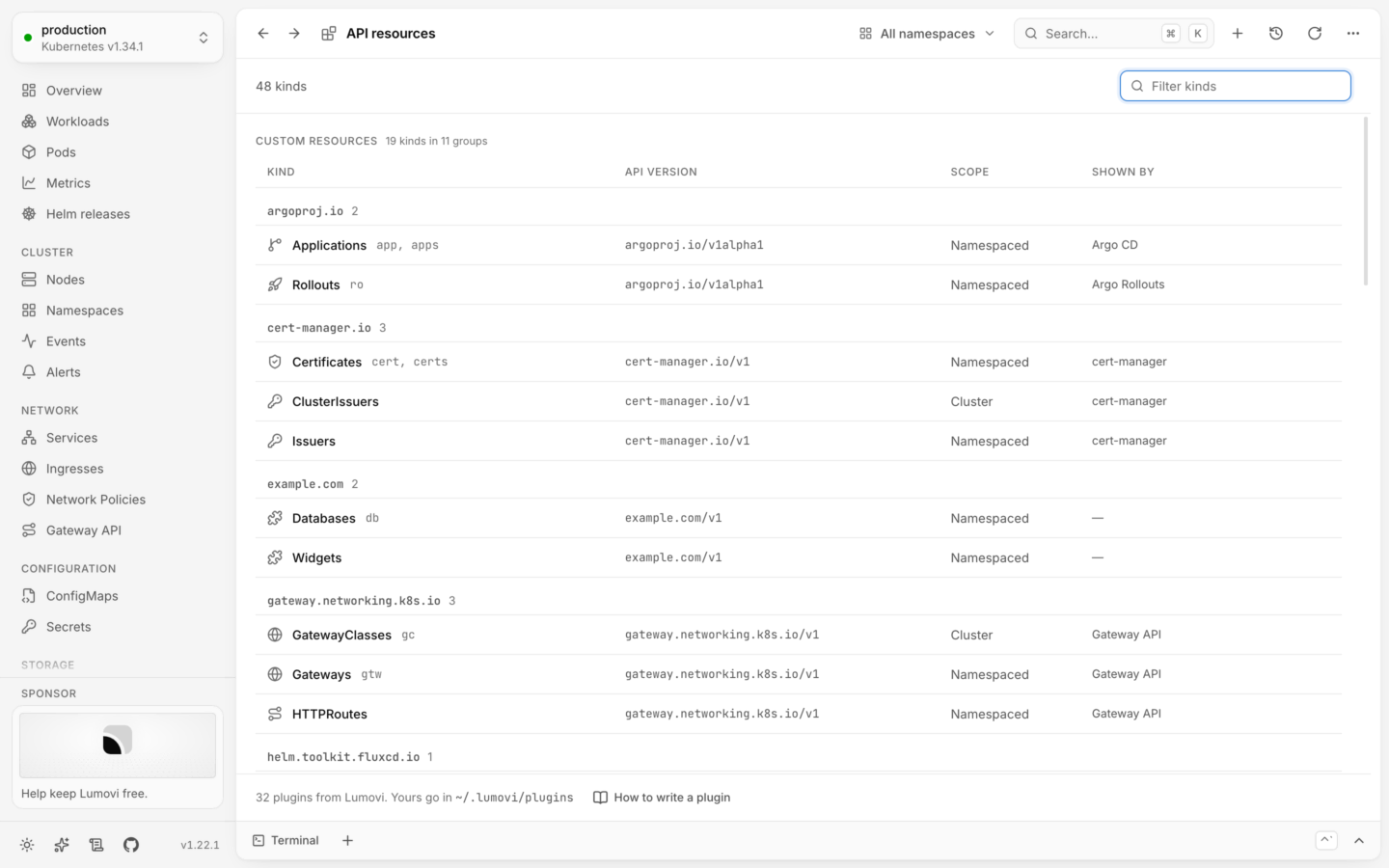Open the Rollouts kind row
This screenshot has width=1389, height=868.
799,285
